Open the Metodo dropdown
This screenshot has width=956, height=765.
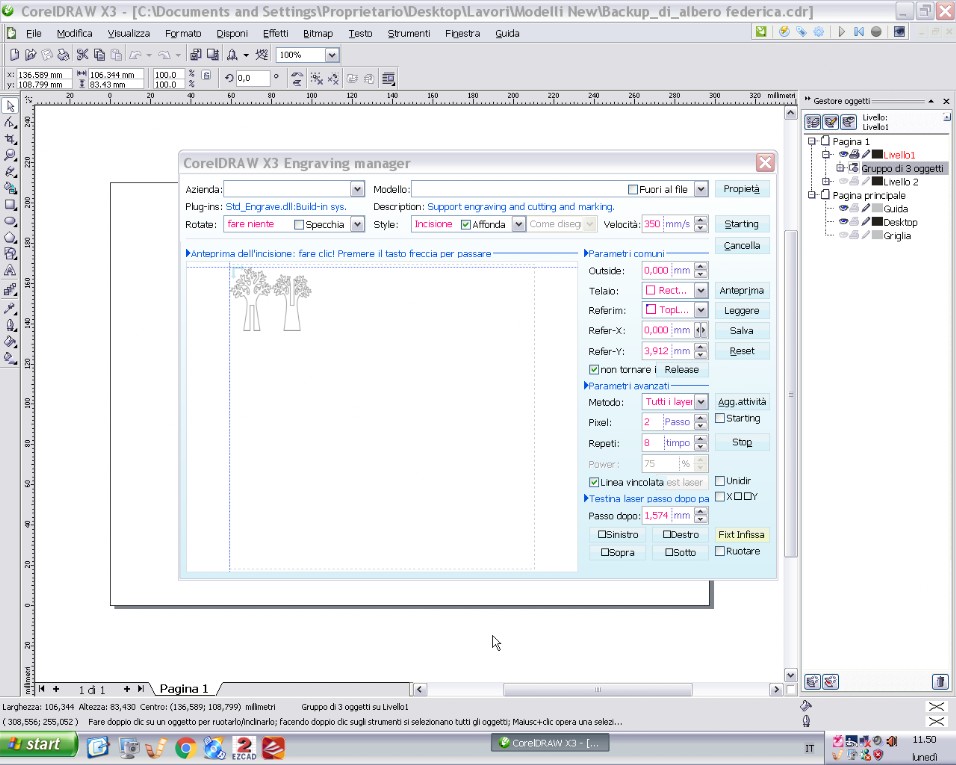tap(701, 402)
